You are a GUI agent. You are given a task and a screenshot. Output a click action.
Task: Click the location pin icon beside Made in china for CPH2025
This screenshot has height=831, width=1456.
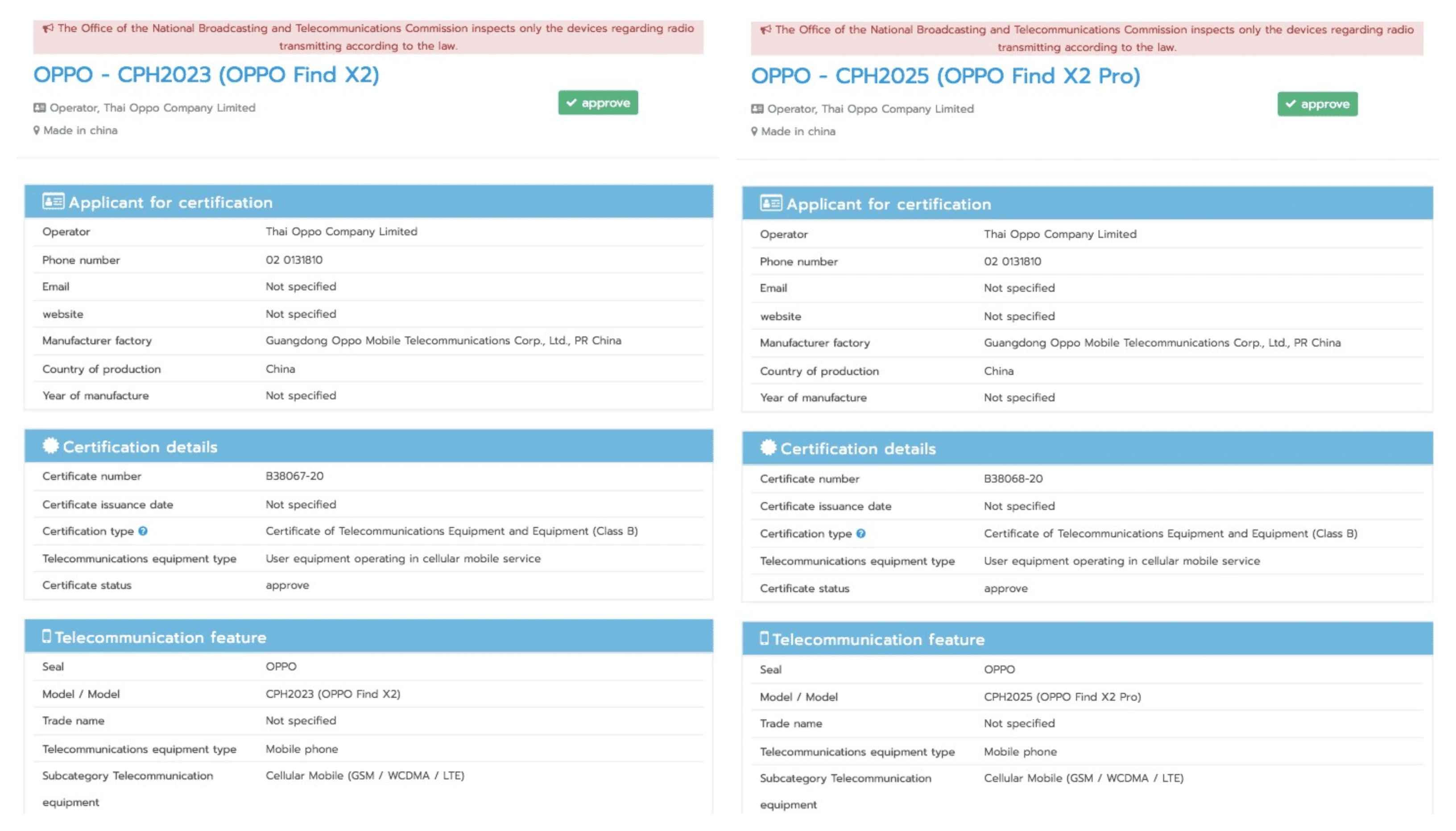(x=754, y=131)
